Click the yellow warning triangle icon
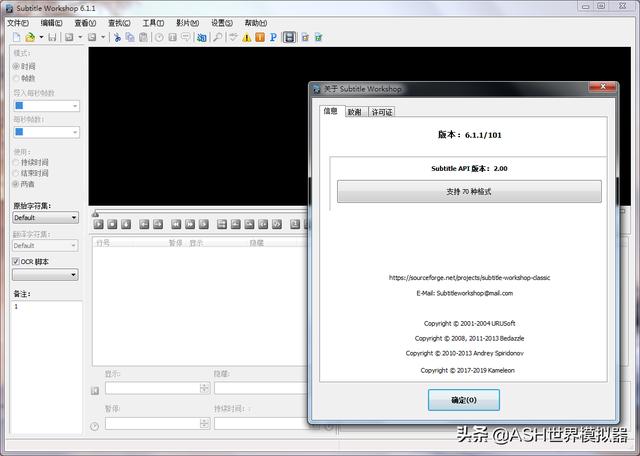Viewport: 640px width, 456px height. click(247, 38)
